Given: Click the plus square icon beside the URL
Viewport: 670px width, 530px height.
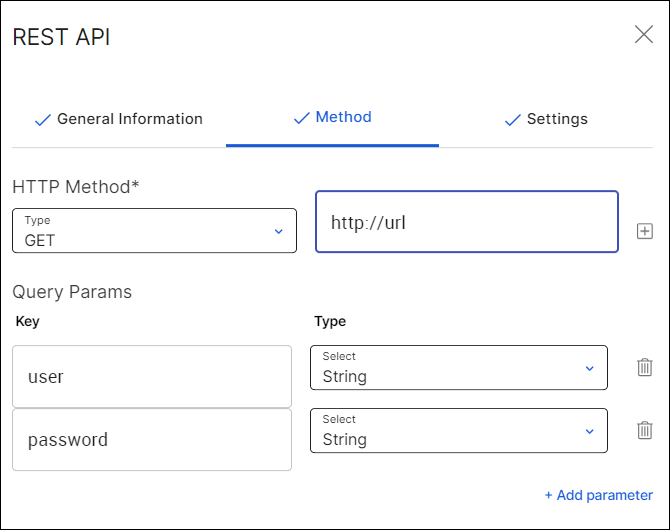Looking at the screenshot, I should click(645, 232).
